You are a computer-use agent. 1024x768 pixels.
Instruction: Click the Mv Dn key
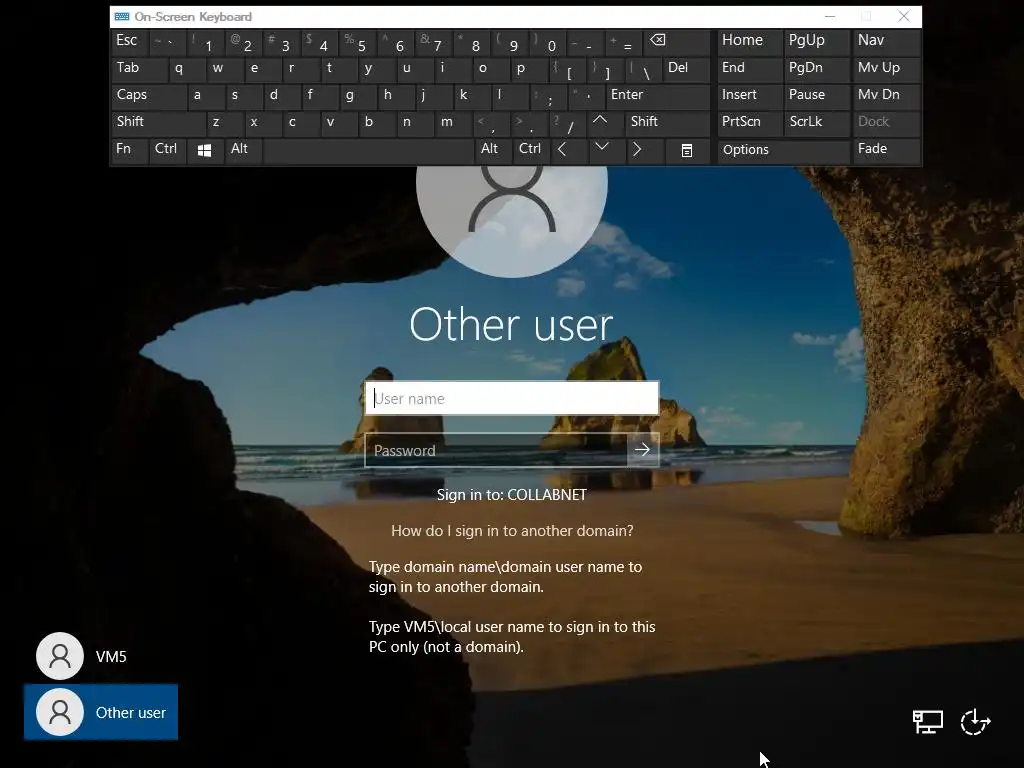click(x=886, y=96)
